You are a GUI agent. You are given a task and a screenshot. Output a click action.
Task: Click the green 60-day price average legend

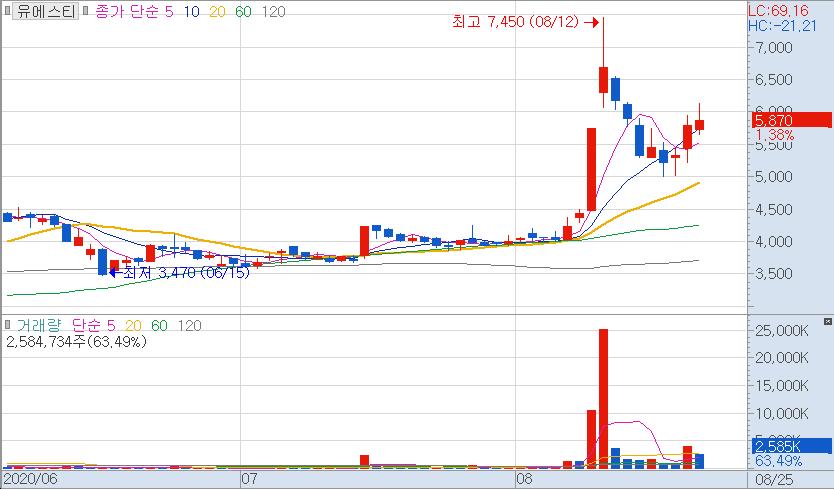(243, 11)
